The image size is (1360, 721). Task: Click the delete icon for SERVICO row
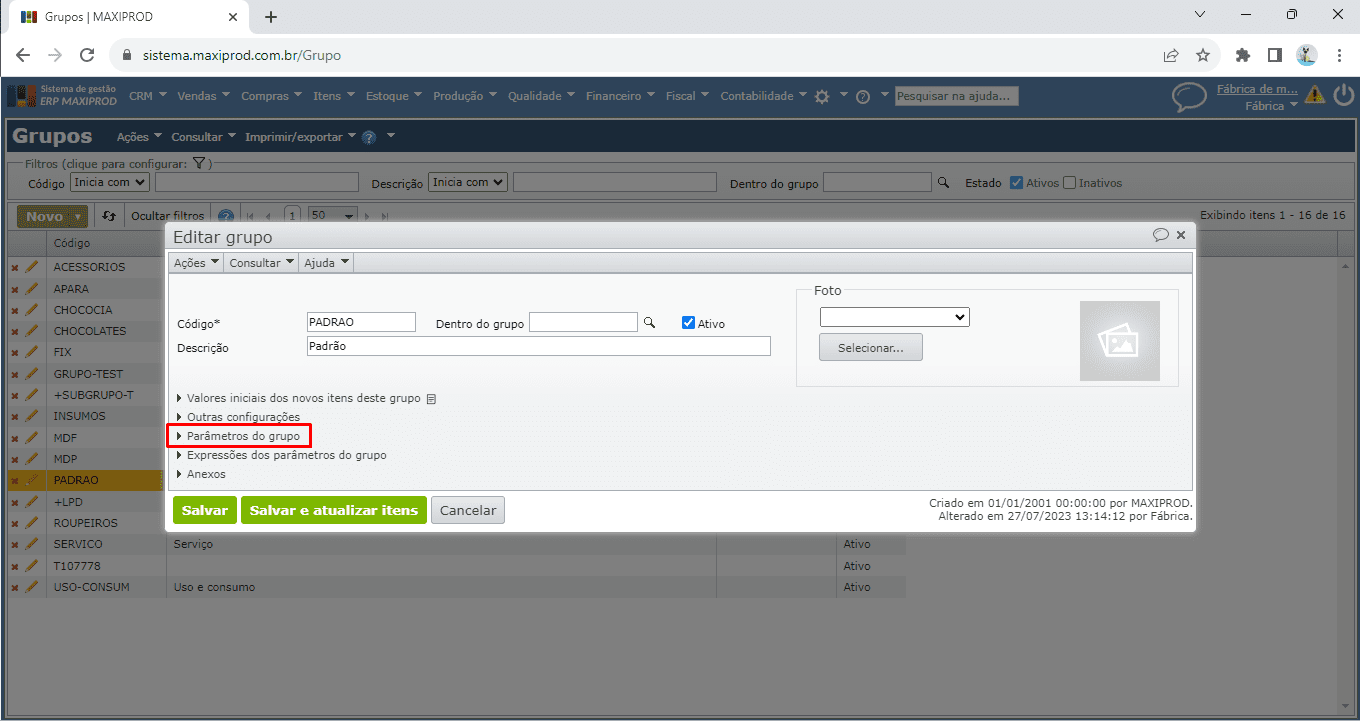point(15,545)
